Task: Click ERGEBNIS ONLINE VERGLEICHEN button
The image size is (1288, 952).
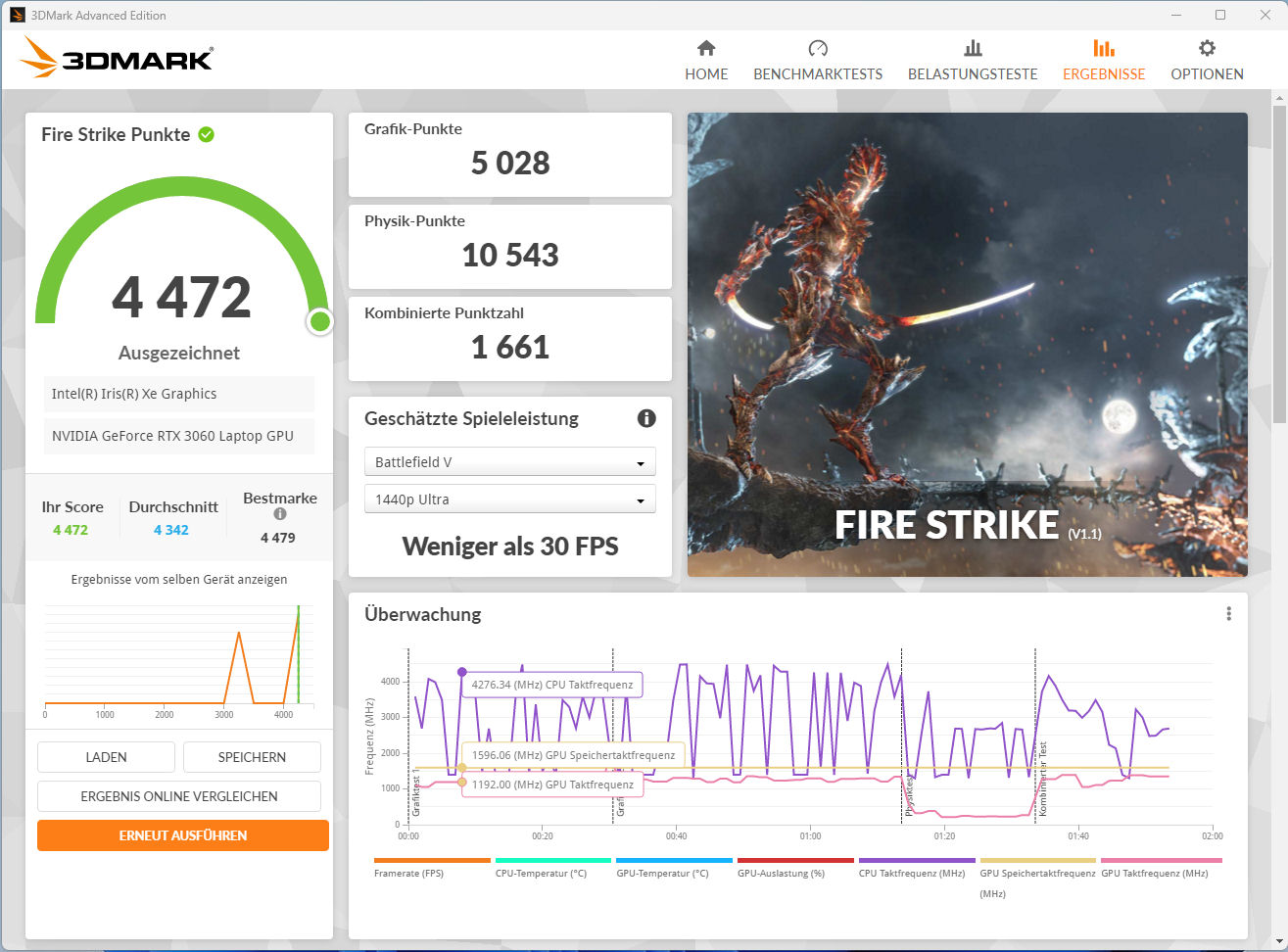Action: [x=179, y=796]
